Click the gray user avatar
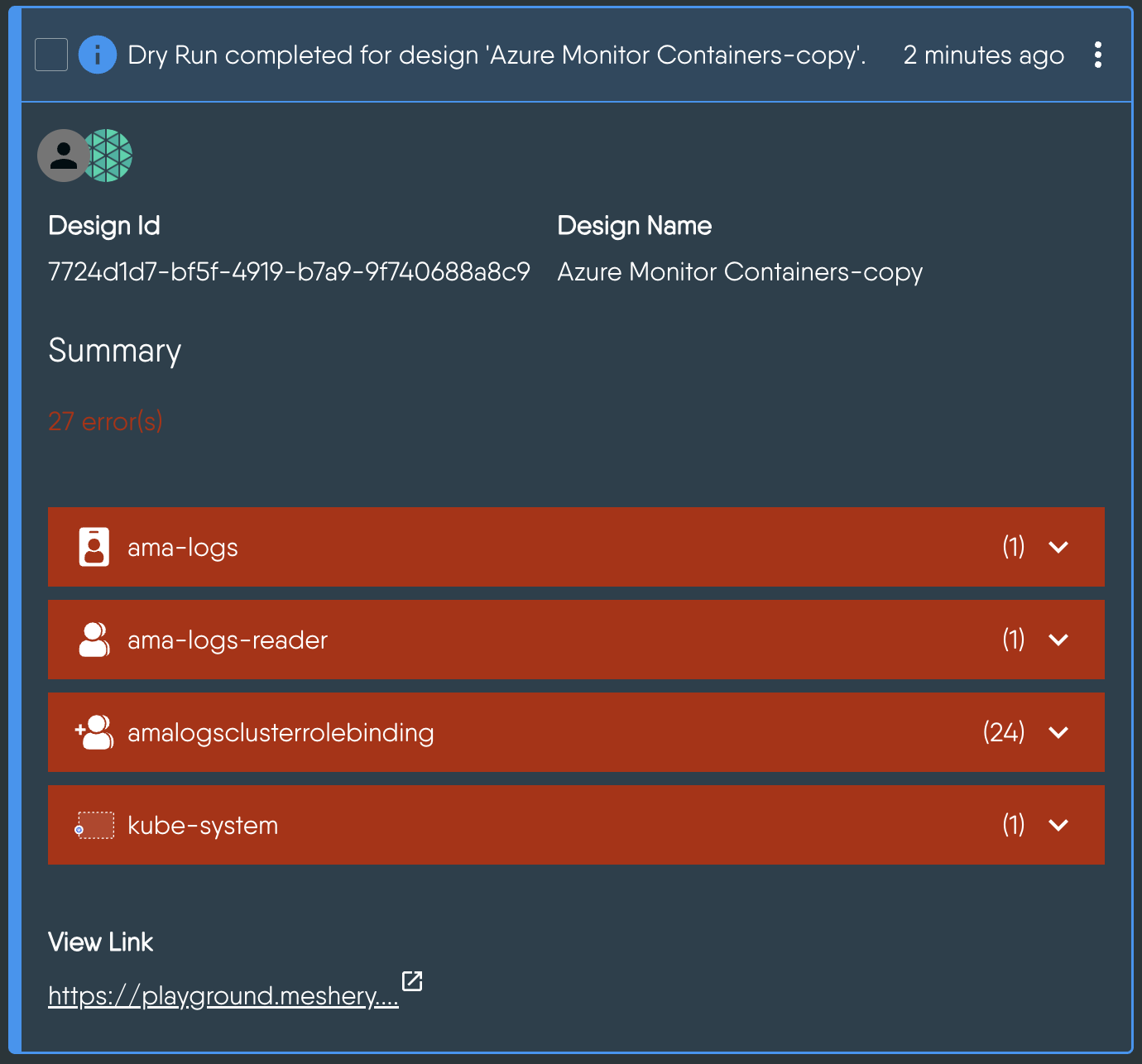The image size is (1142, 1064). click(x=63, y=156)
